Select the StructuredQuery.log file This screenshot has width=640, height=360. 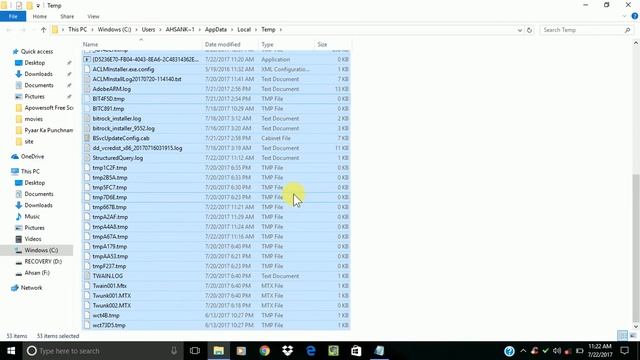coord(118,158)
